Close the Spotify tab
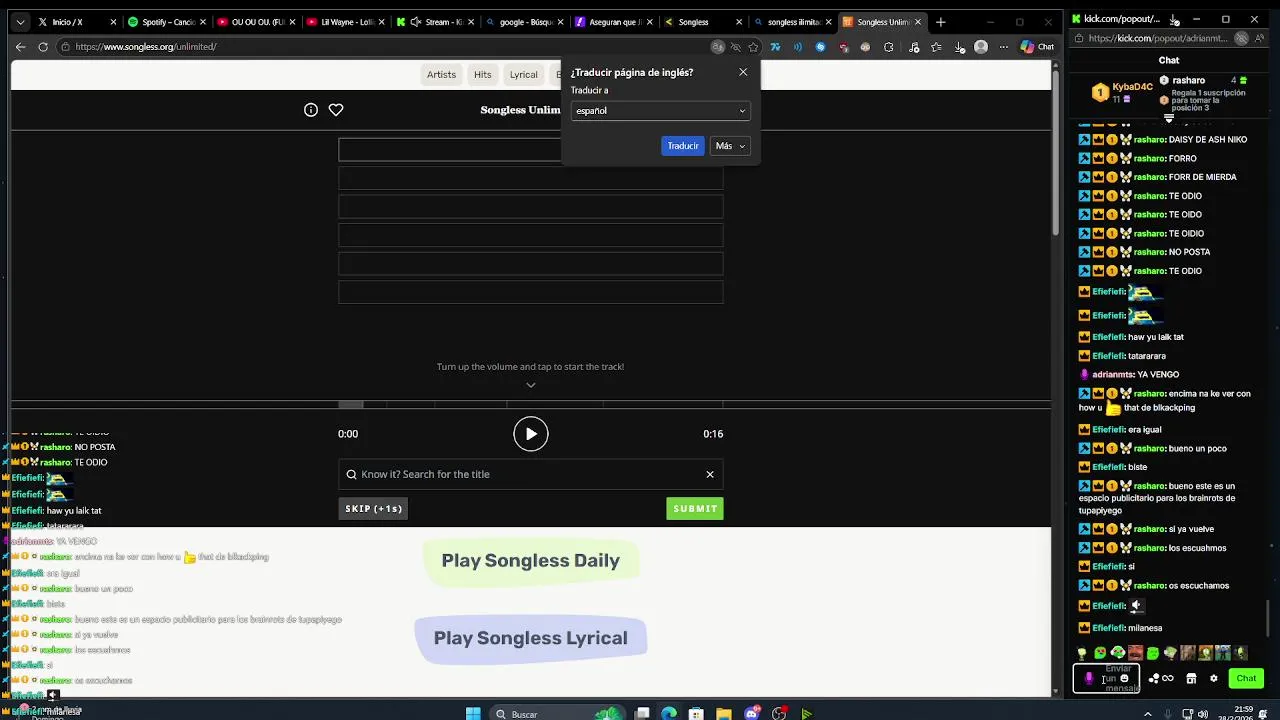 [x=204, y=22]
